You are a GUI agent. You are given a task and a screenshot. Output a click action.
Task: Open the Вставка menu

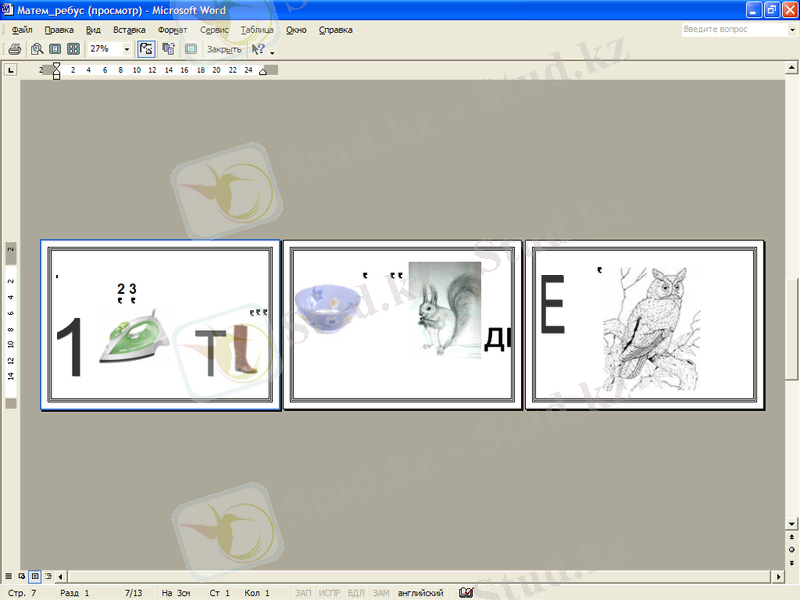(129, 30)
